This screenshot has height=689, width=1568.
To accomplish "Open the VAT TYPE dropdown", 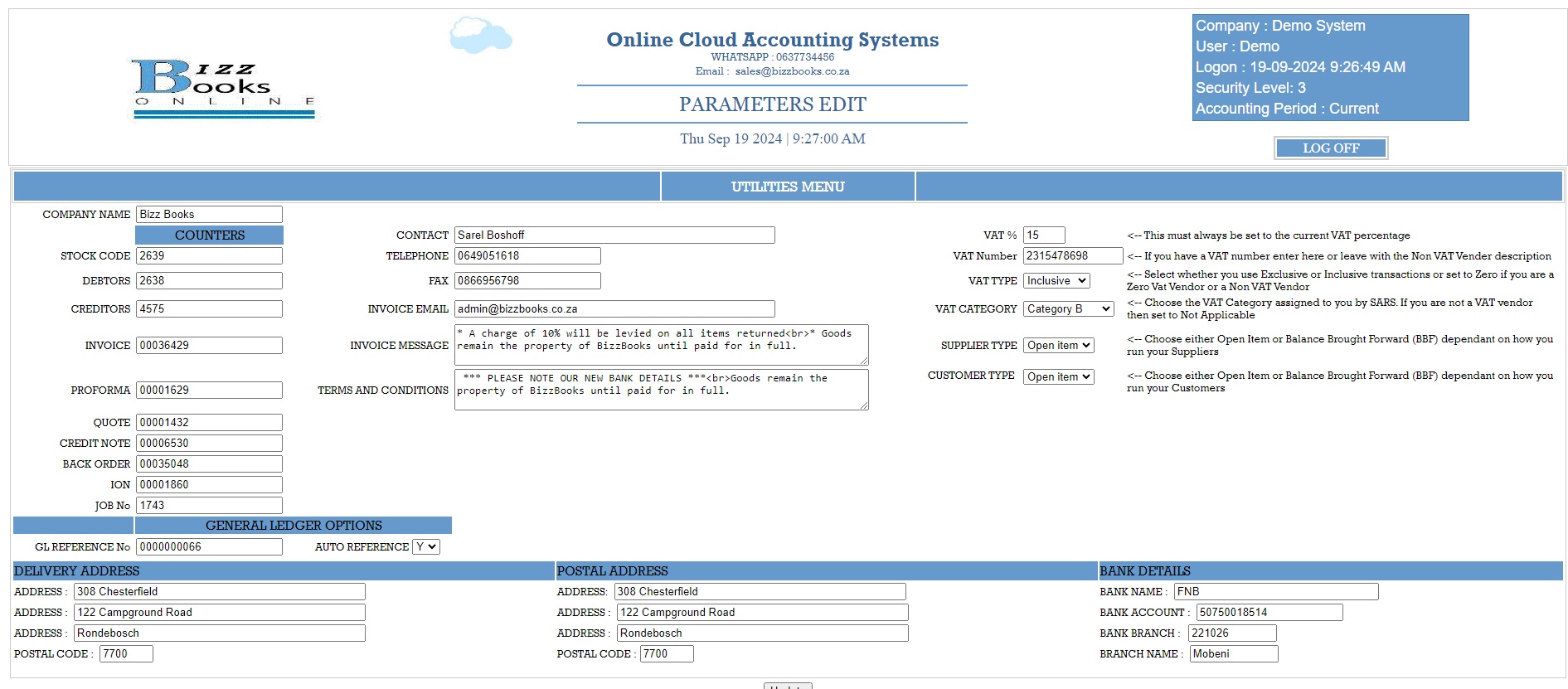I will 1056,281.
